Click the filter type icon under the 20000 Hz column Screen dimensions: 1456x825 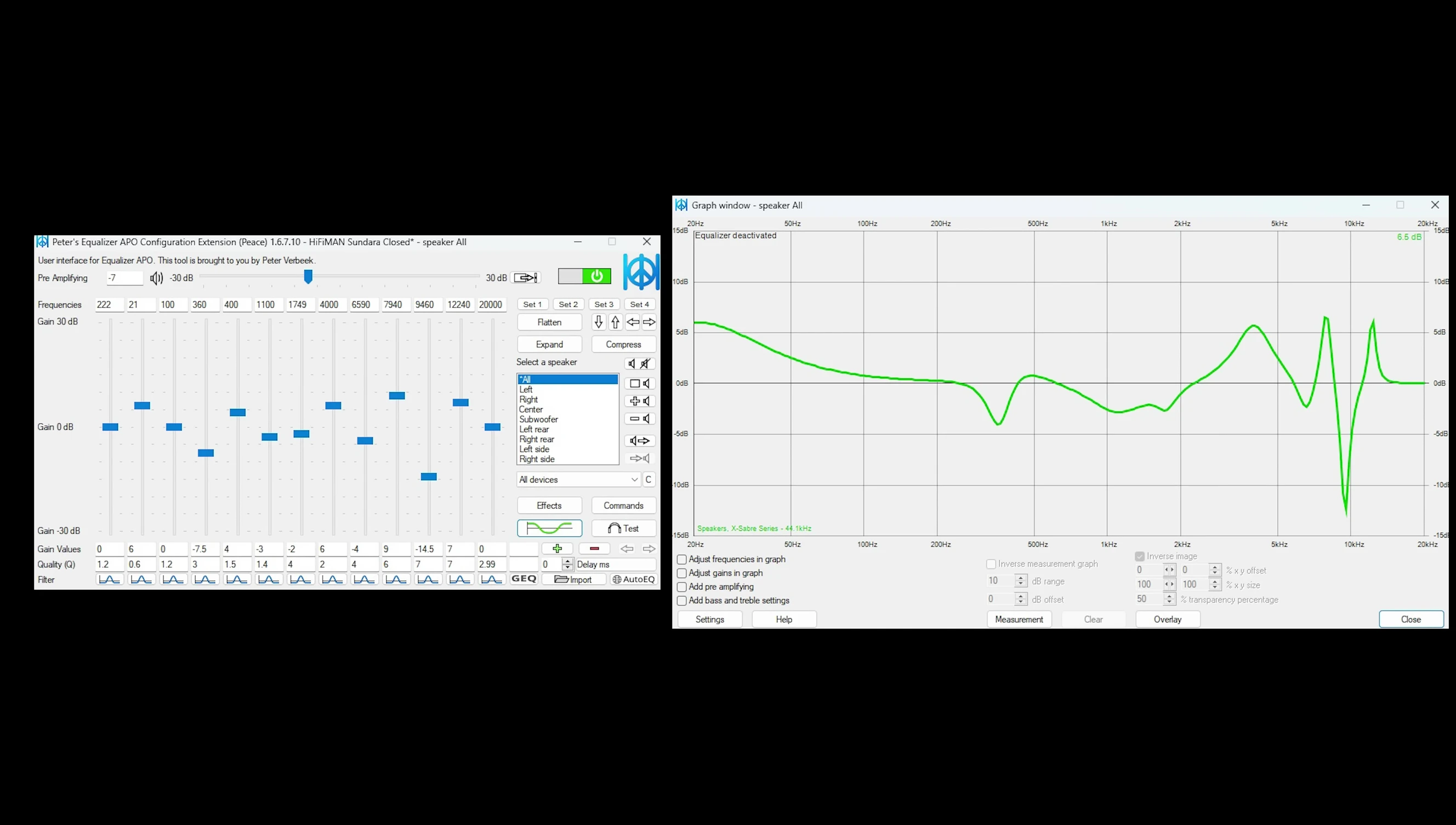pyautogui.click(x=491, y=579)
